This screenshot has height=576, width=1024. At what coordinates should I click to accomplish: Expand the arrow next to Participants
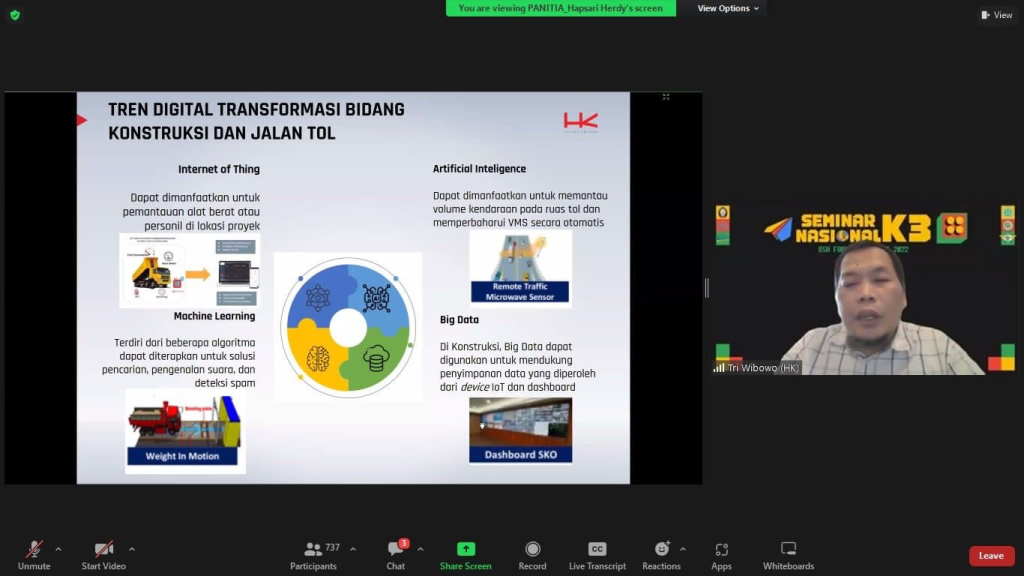[353, 549]
